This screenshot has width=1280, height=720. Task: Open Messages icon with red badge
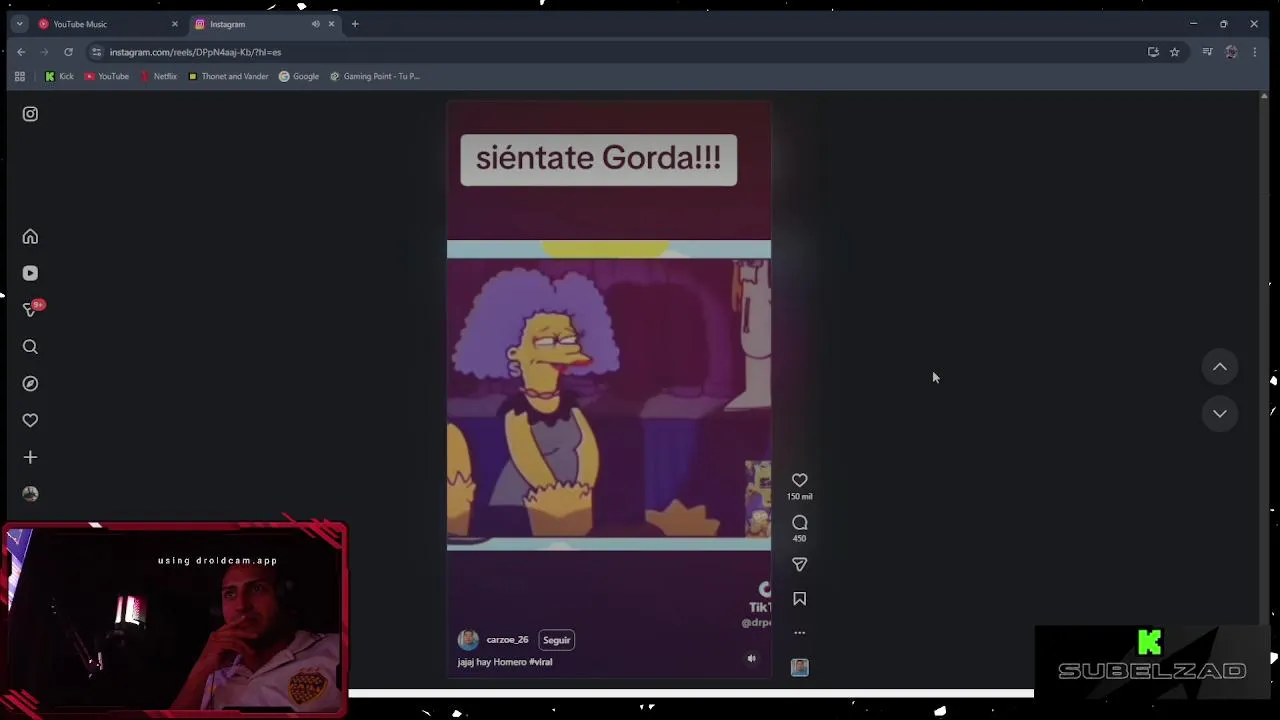pos(31,309)
